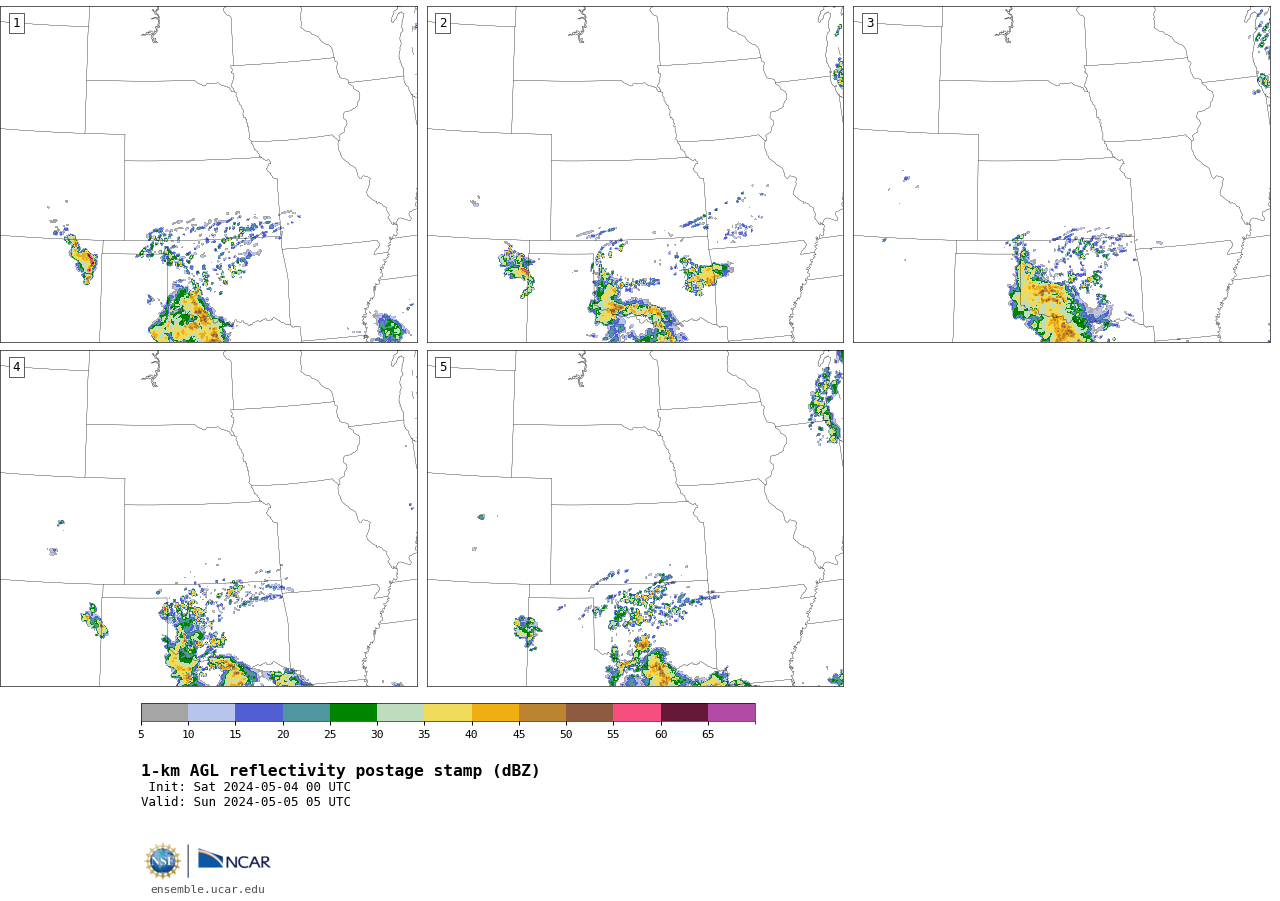Click the panel number 5 label box

click(x=443, y=367)
